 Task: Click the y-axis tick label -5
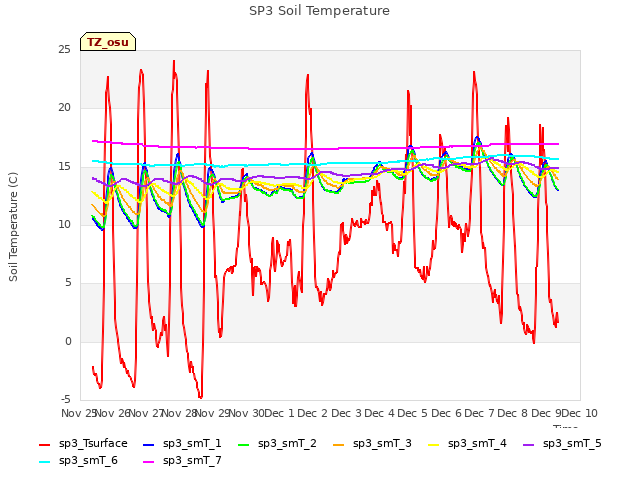[x=66, y=399]
